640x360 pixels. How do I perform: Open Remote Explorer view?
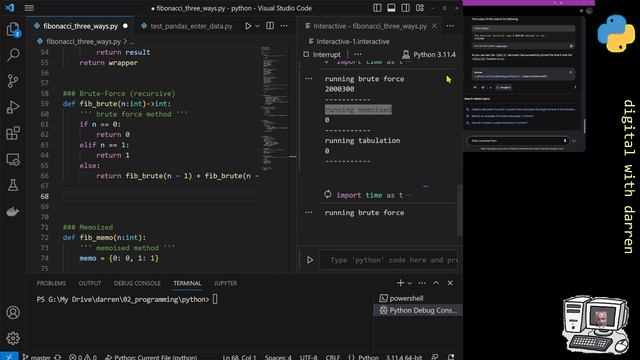(x=13, y=160)
